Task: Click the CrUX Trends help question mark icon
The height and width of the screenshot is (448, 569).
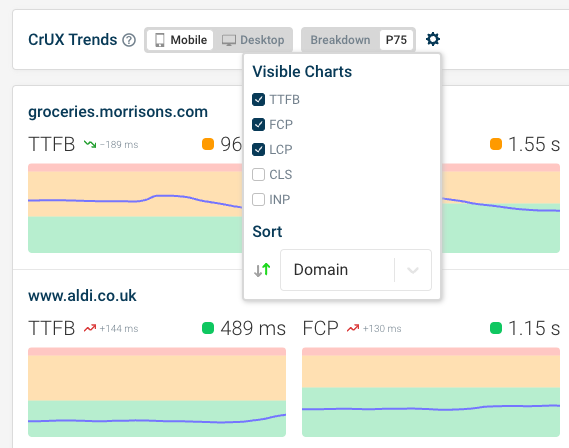Action: tap(129, 40)
